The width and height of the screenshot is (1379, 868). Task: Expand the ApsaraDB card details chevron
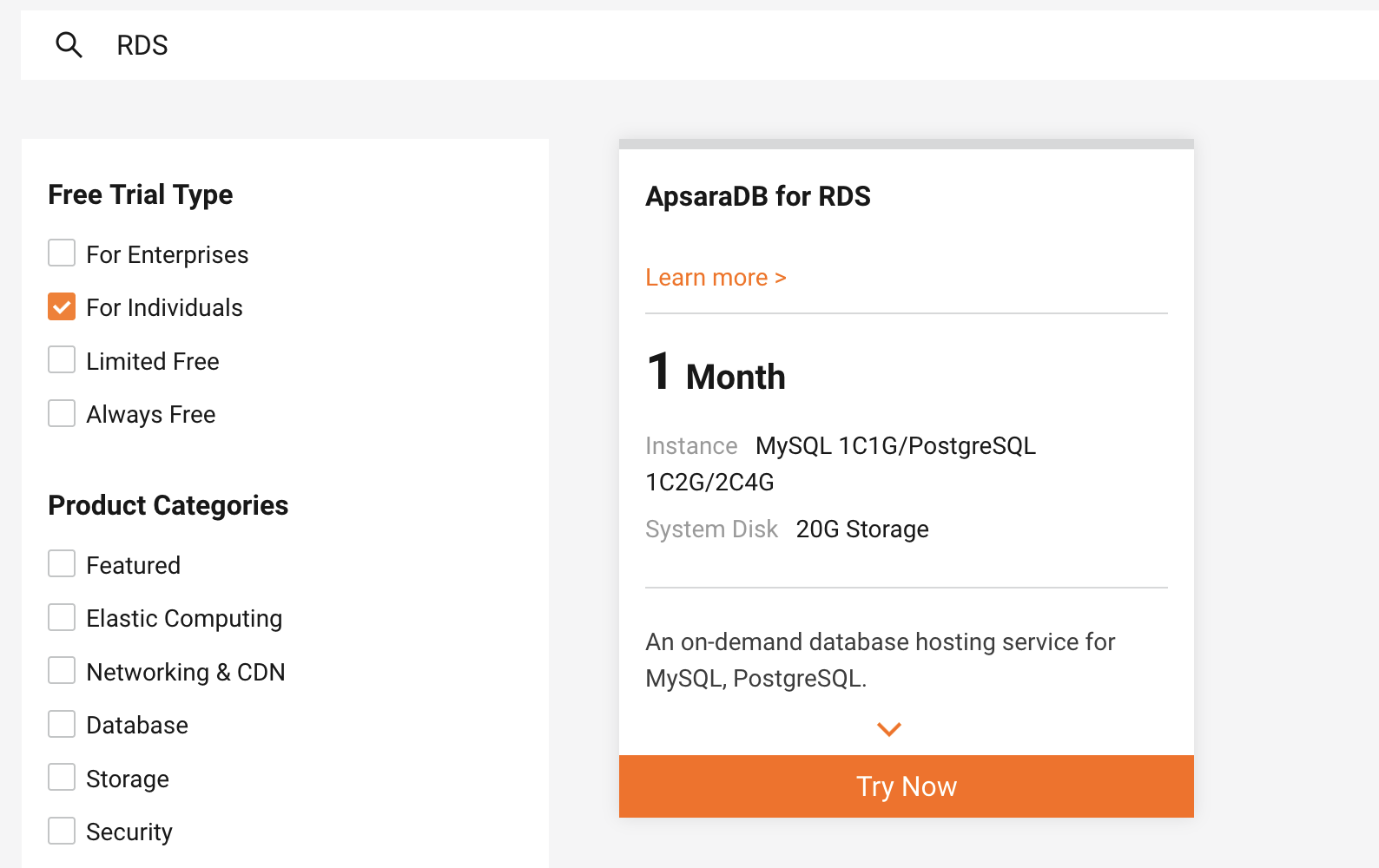(x=889, y=729)
